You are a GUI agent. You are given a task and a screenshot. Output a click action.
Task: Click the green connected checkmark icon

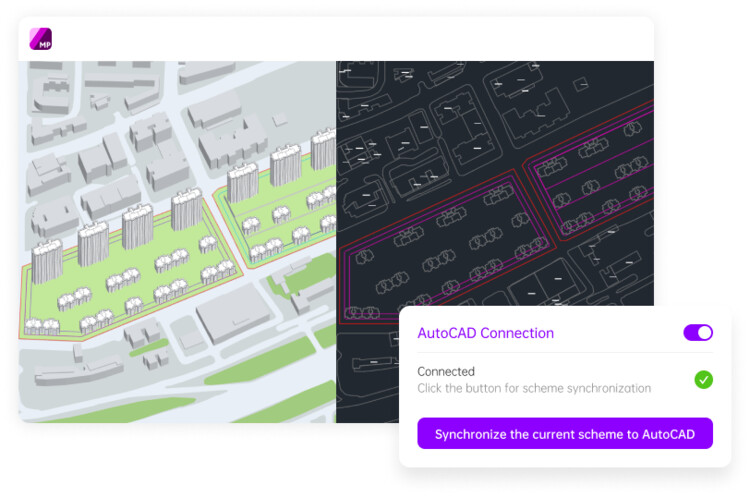coord(704,379)
